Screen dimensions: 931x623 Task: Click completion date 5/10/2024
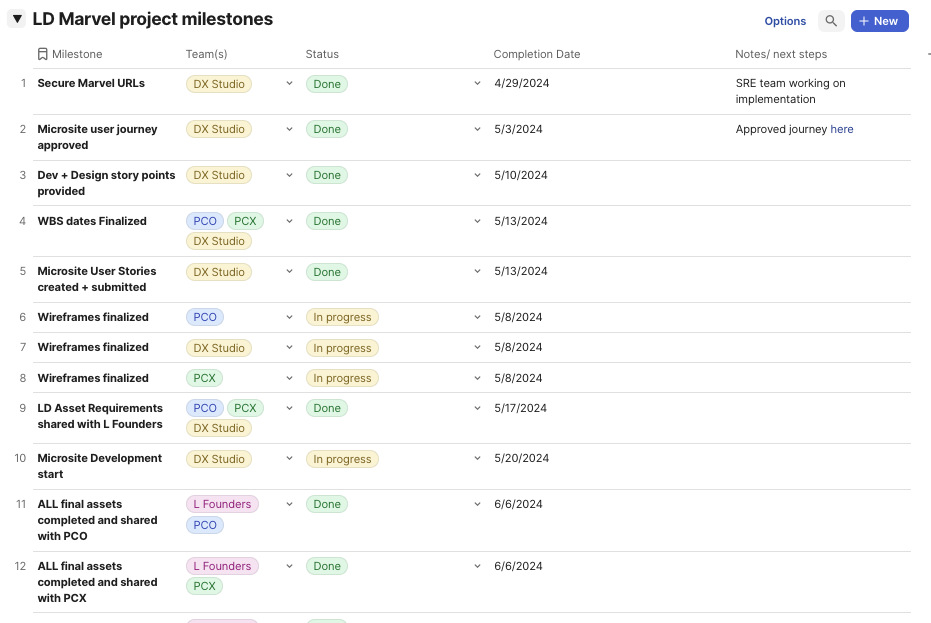tap(521, 175)
